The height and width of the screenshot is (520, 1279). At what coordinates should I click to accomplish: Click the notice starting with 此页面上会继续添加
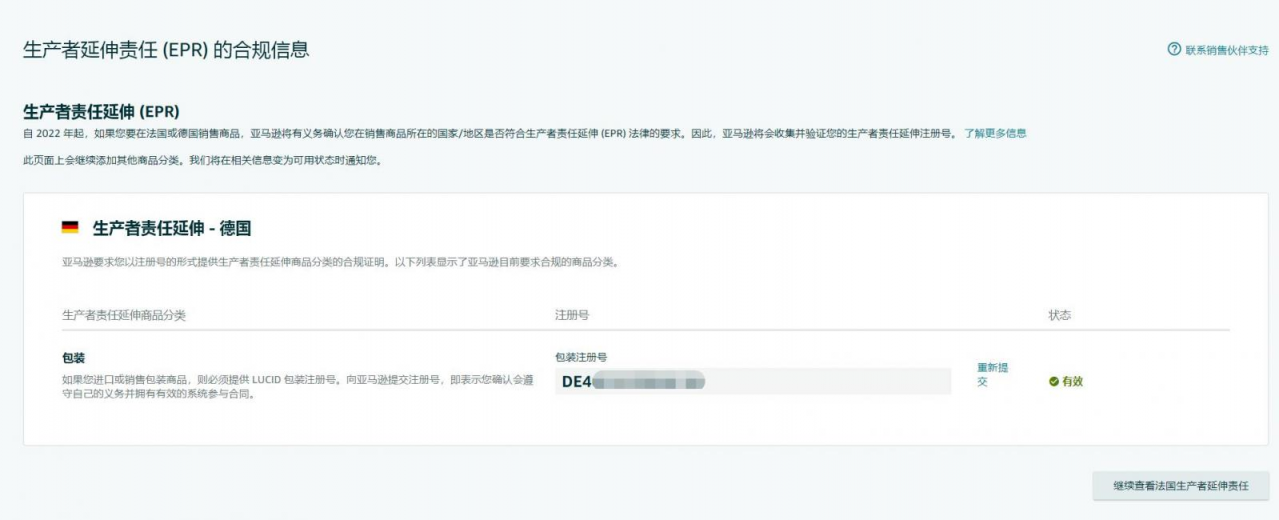coord(201,161)
